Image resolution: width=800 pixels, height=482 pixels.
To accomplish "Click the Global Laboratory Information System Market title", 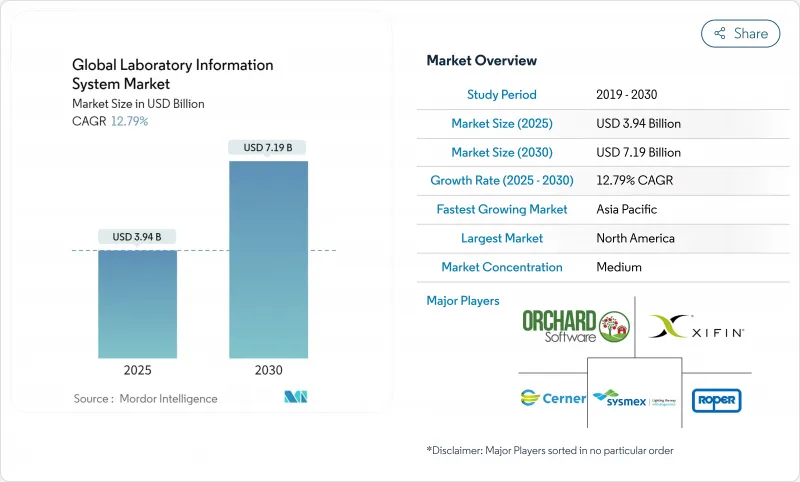I will click(172, 75).
